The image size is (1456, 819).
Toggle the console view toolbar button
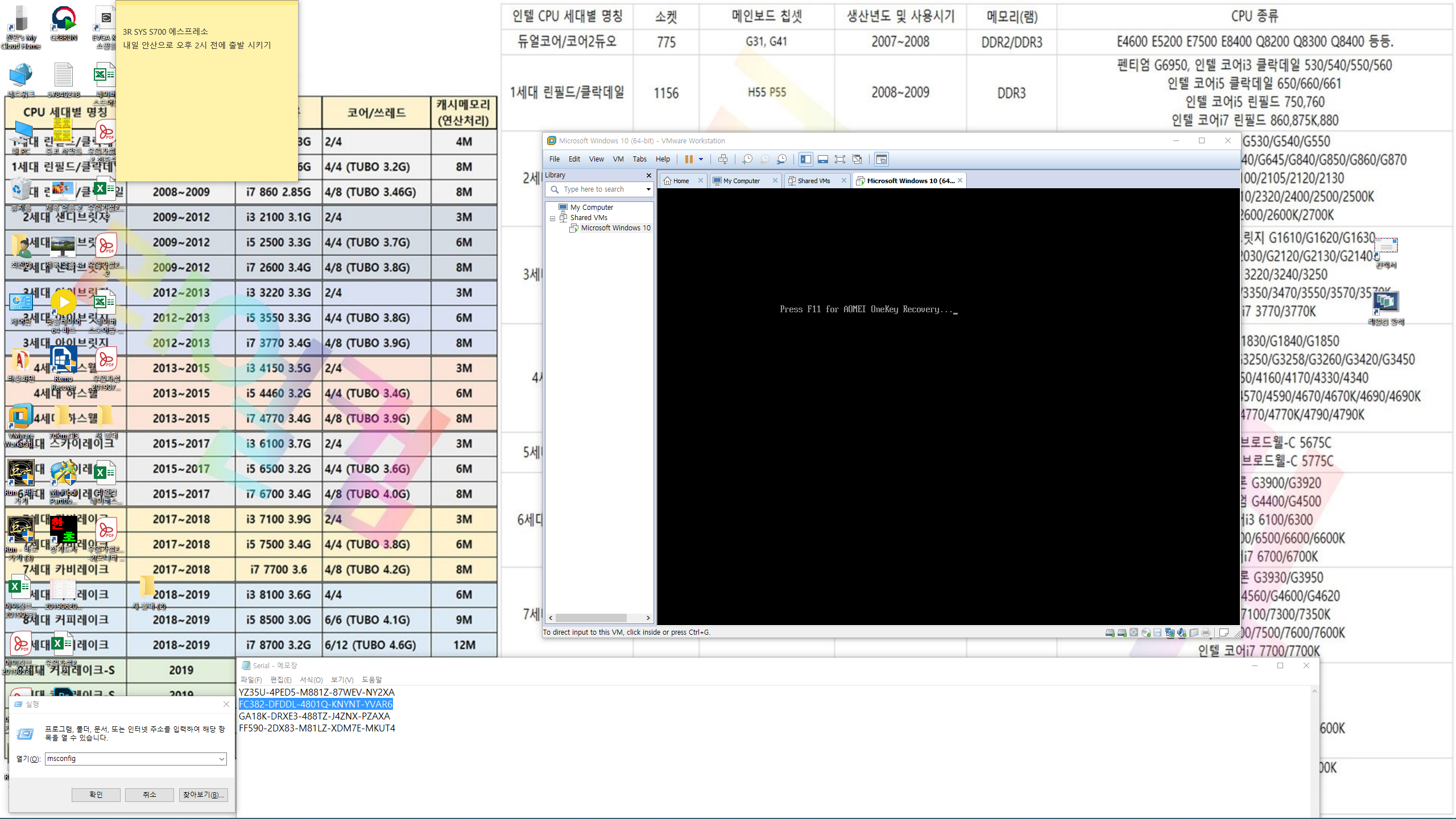881,159
